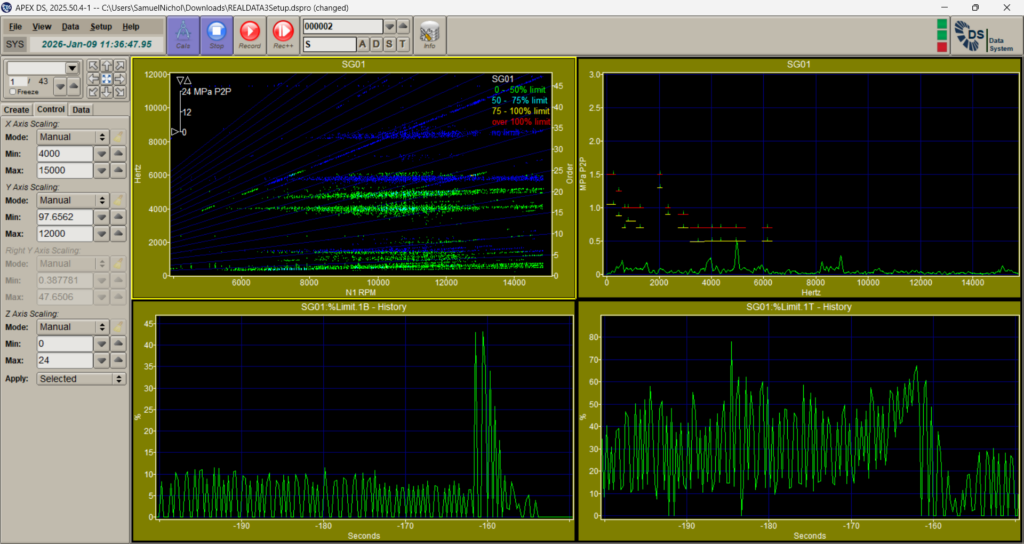This screenshot has height=544, width=1024.
Task: Start recording with the Record icon
Action: [250, 35]
